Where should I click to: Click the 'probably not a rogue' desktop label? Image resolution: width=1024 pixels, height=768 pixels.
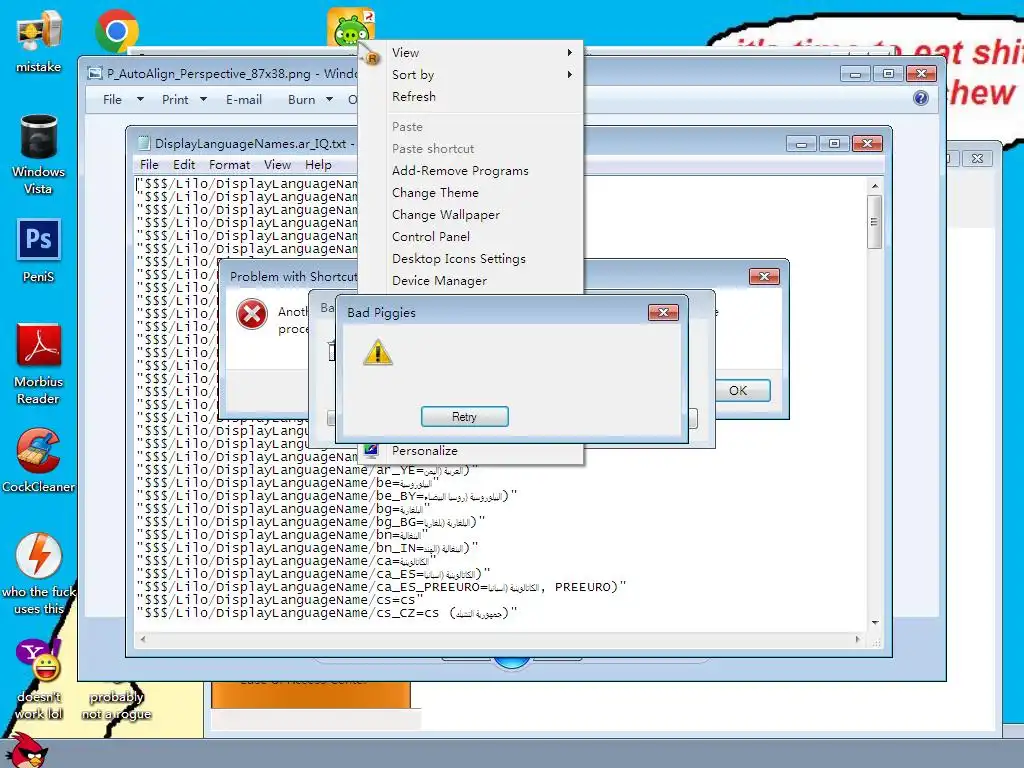coord(116,705)
